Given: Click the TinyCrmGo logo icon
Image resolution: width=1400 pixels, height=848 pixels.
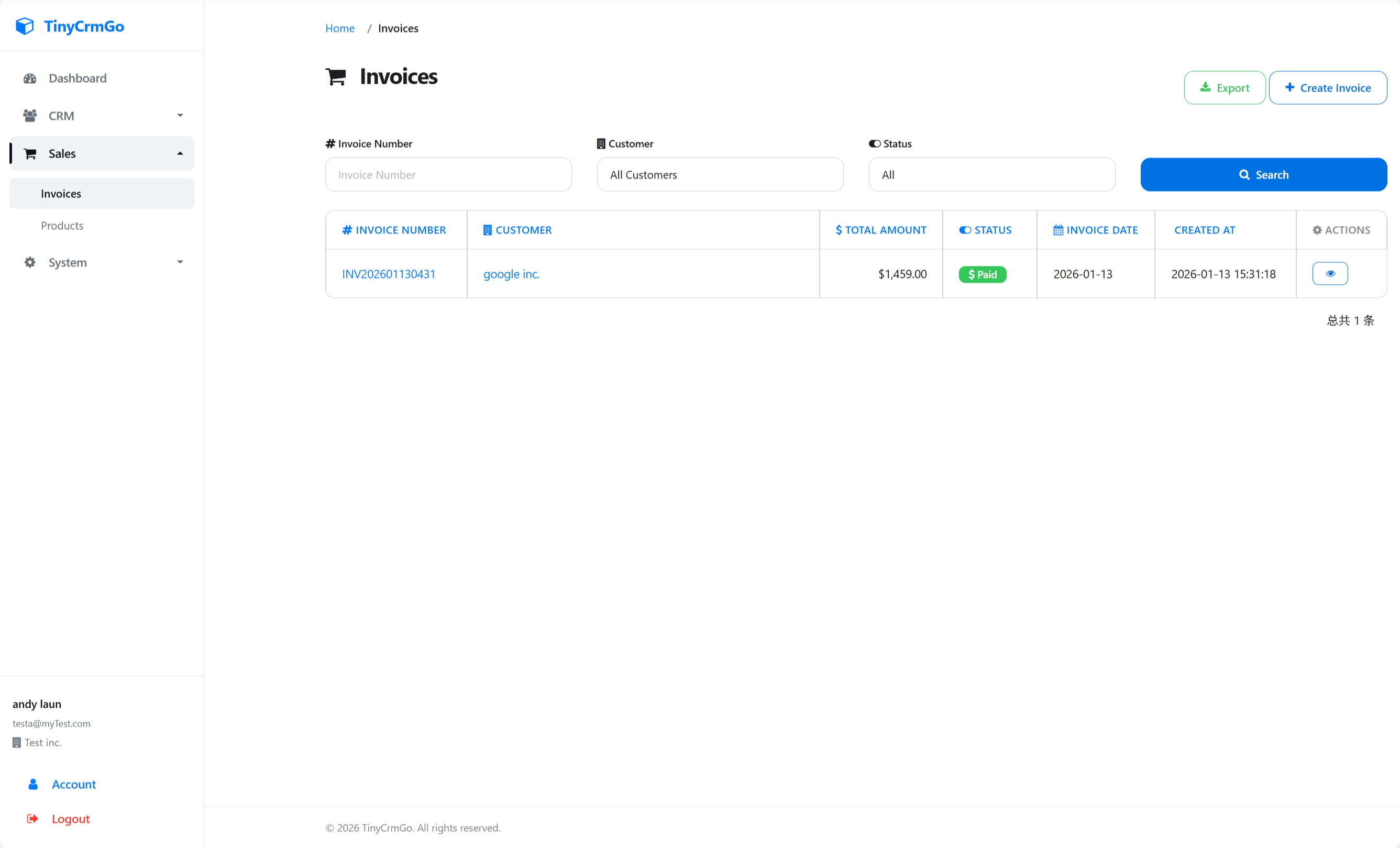Looking at the screenshot, I should (24, 26).
